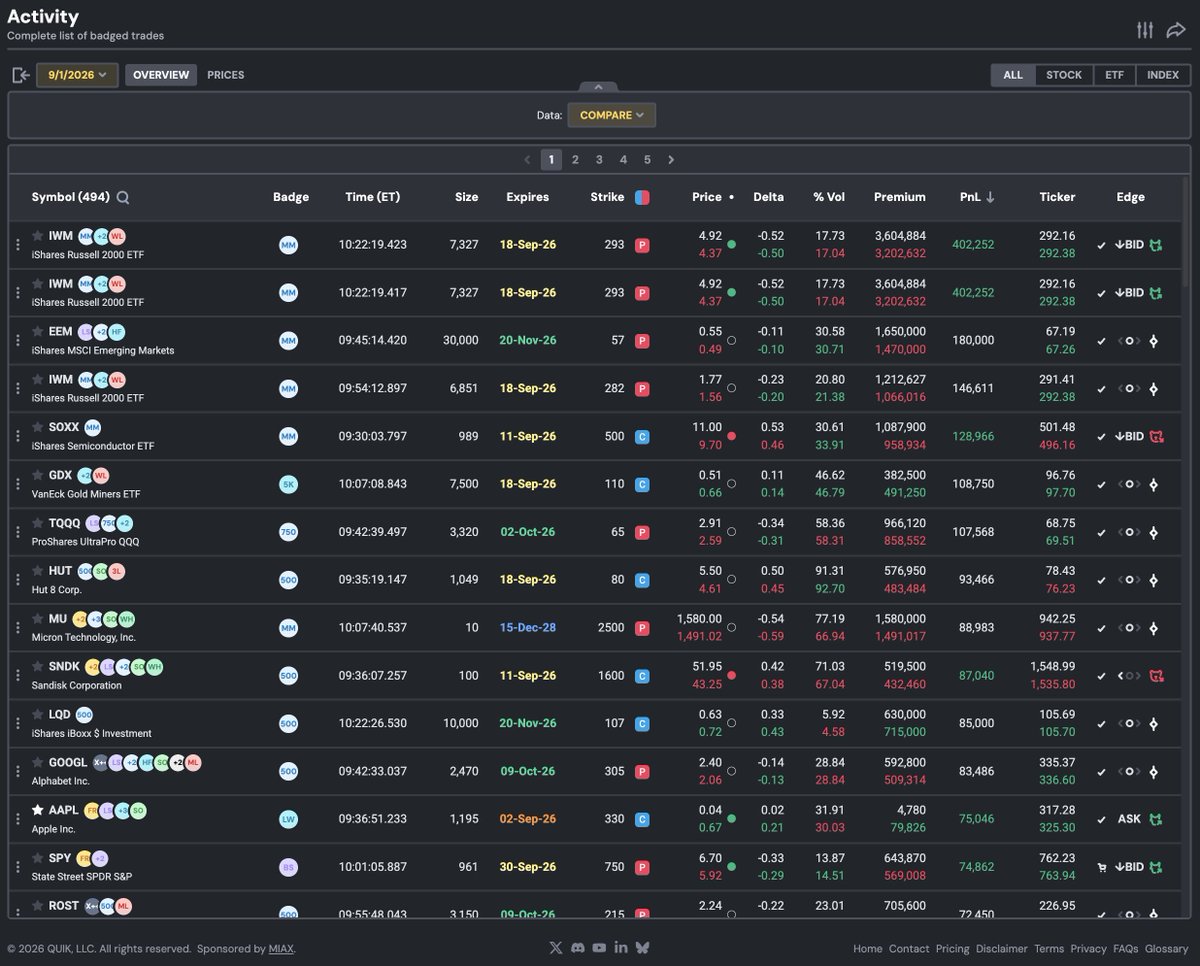Click the share arrow icon
1200x966 pixels.
click(1176, 30)
